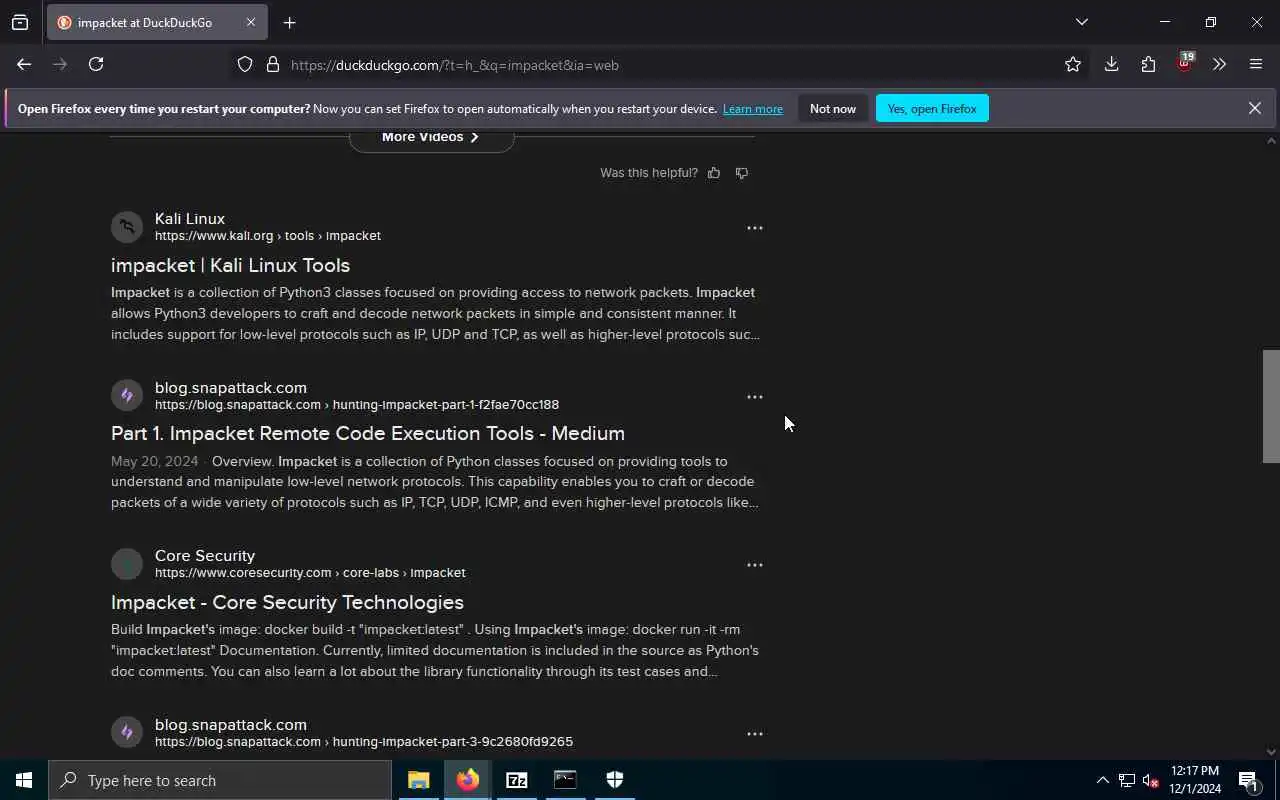Accept Yes, open Firefox button
Viewport: 1280px width, 800px height.
pos(932,108)
